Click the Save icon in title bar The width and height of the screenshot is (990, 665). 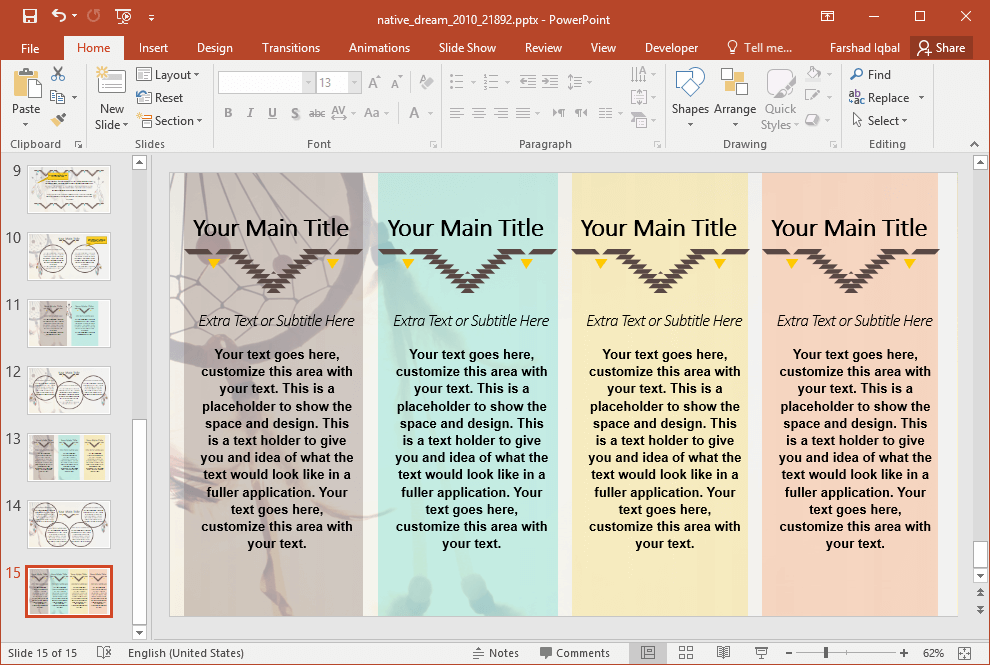(29, 17)
